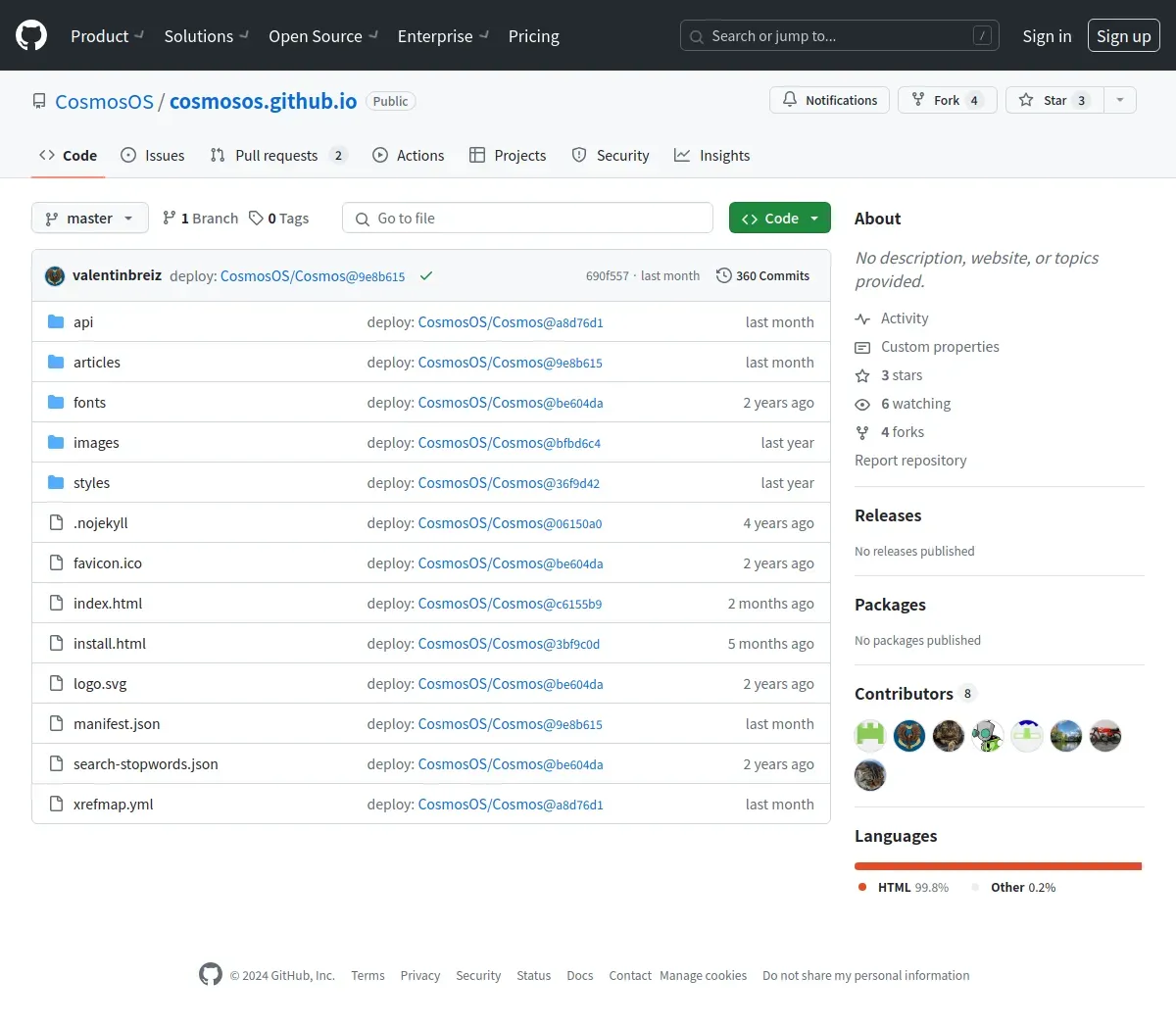Open the star lists dropdown arrow
Screen dimensions: 1176x1026
pyautogui.click(x=1120, y=100)
